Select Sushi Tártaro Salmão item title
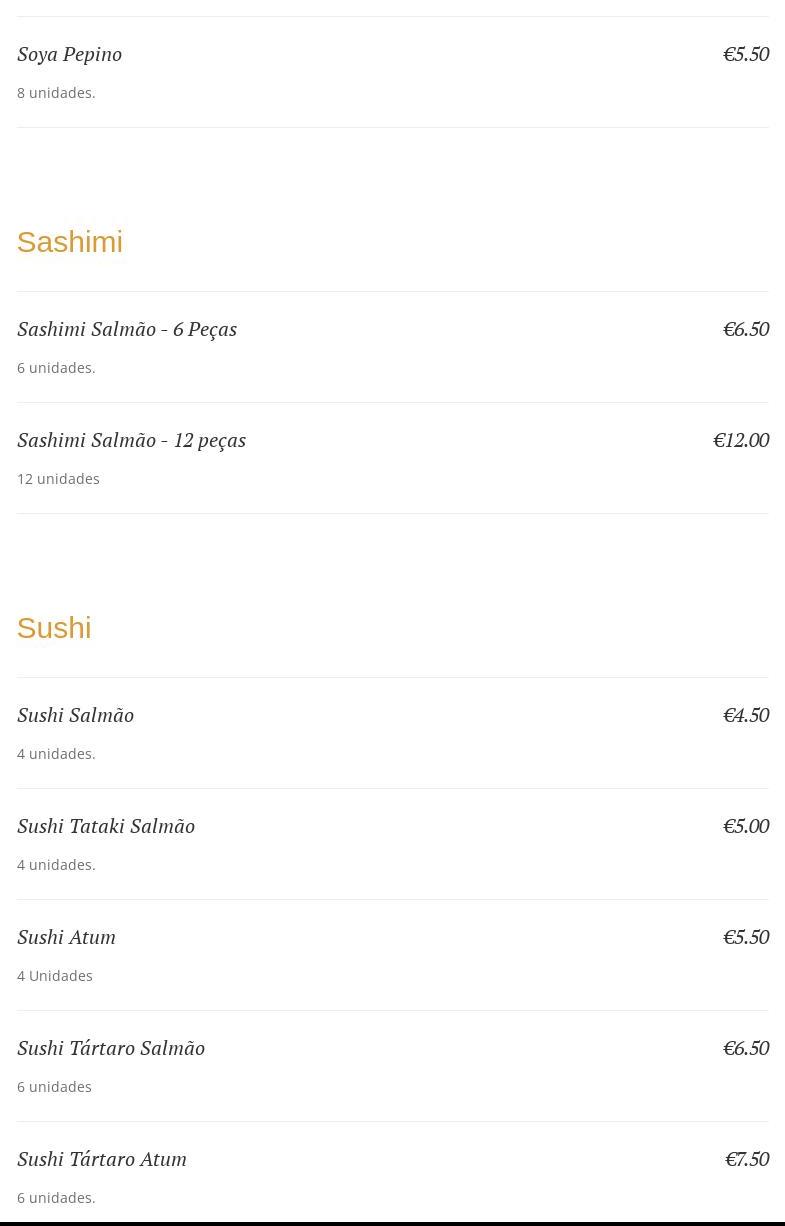Screen dimensions: 785x1226 point(111,1048)
